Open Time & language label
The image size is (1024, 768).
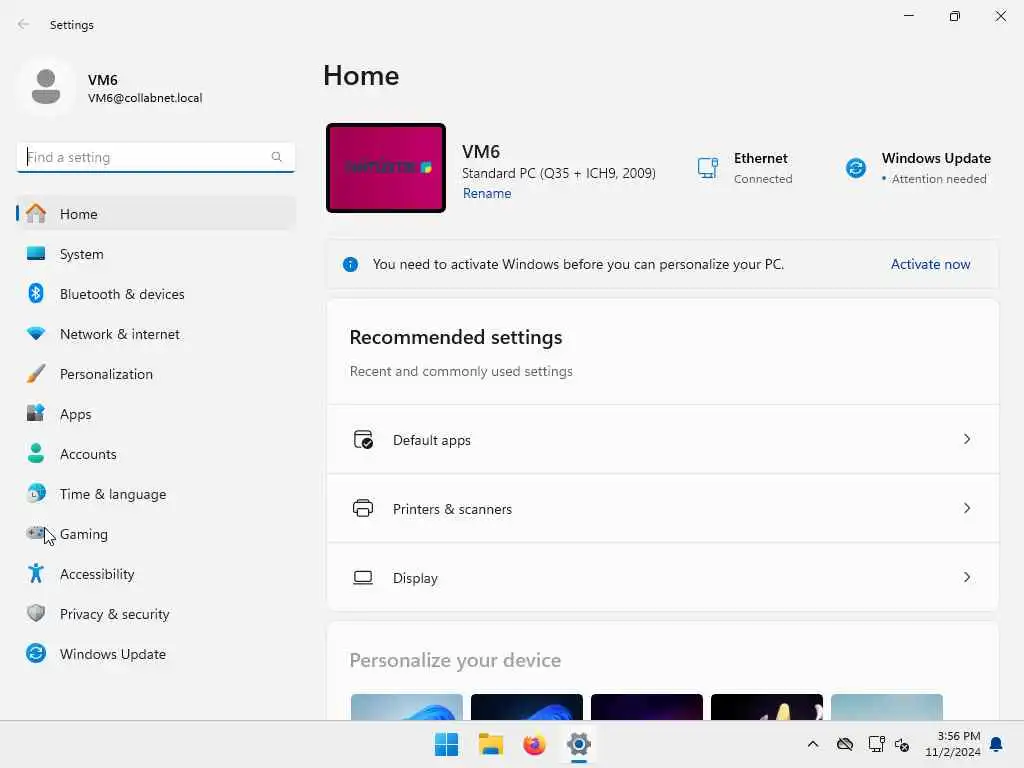click(x=113, y=494)
